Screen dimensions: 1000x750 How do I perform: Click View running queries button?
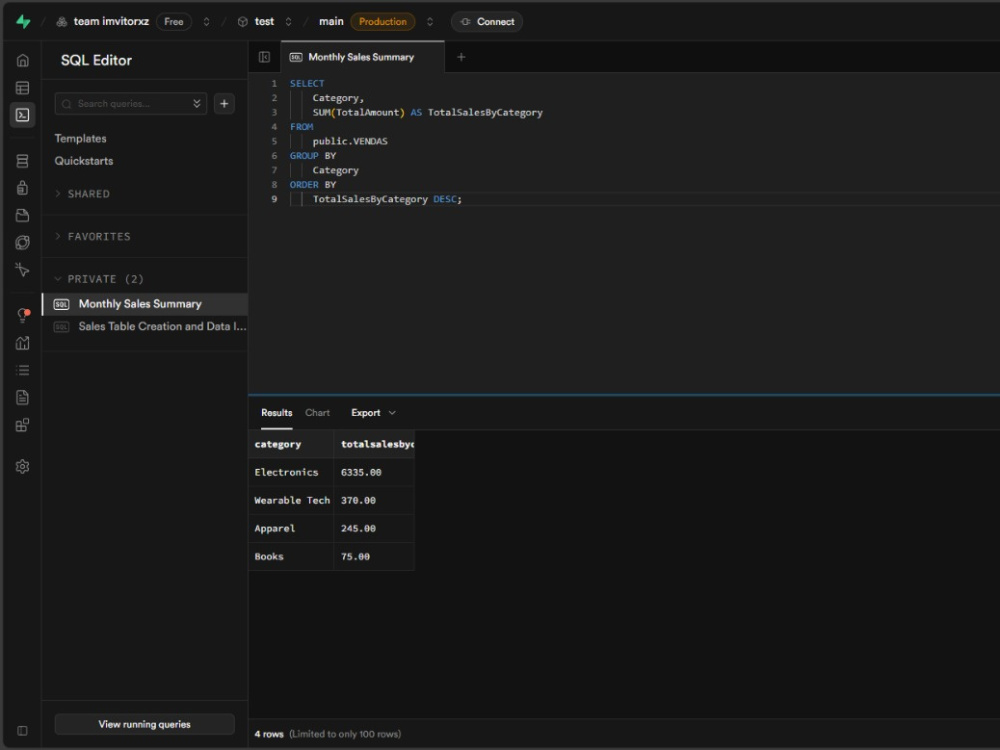point(145,724)
